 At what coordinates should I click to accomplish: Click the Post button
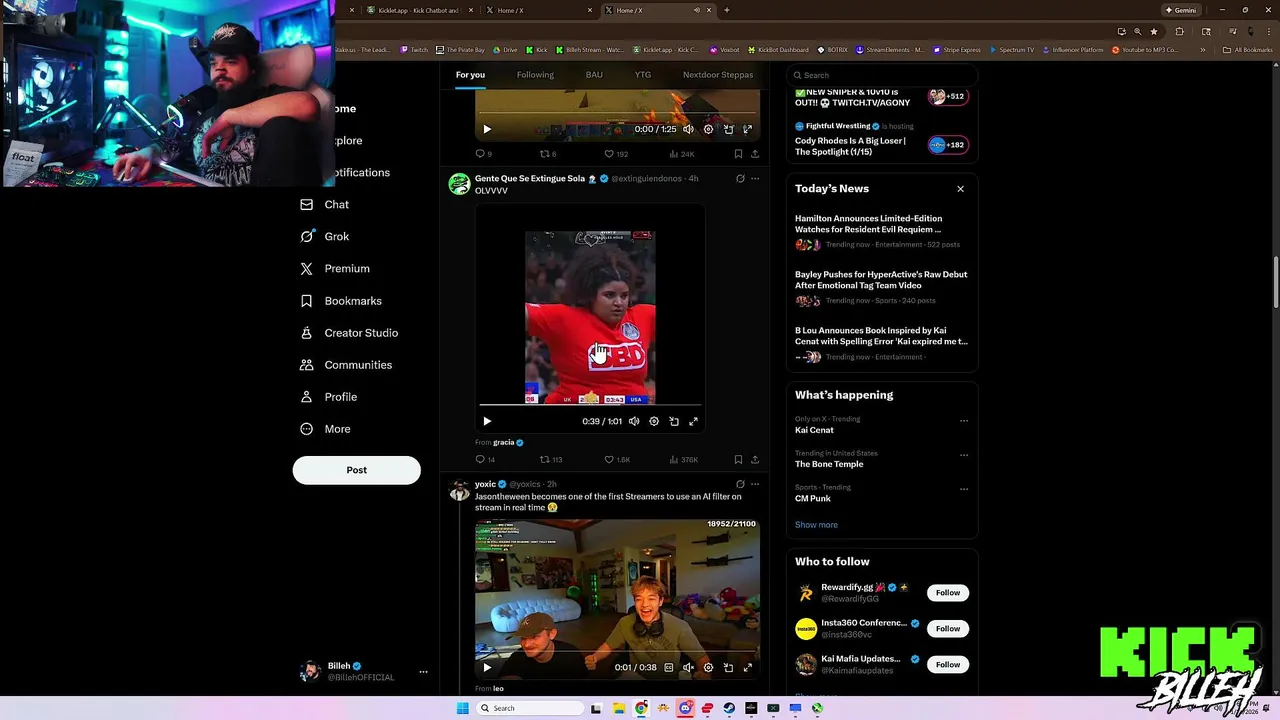pos(356,470)
